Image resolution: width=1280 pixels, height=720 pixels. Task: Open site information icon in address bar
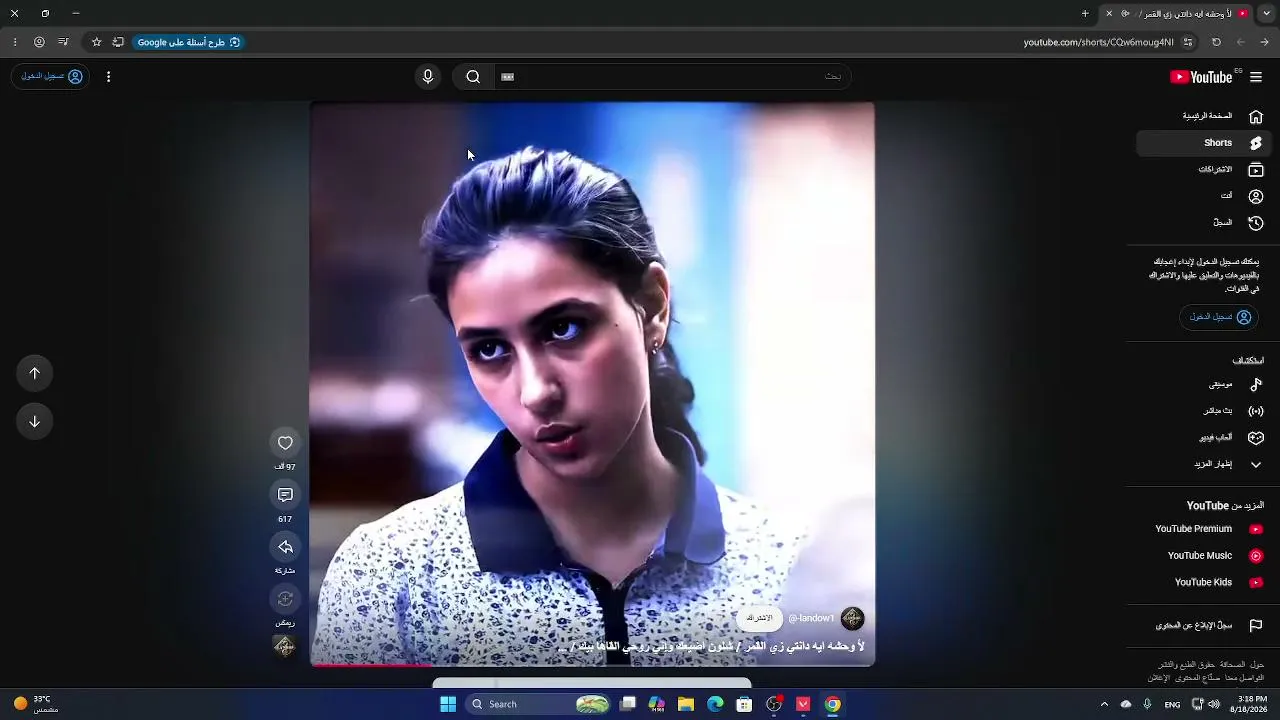pyautogui.click(x=1188, y=42)
